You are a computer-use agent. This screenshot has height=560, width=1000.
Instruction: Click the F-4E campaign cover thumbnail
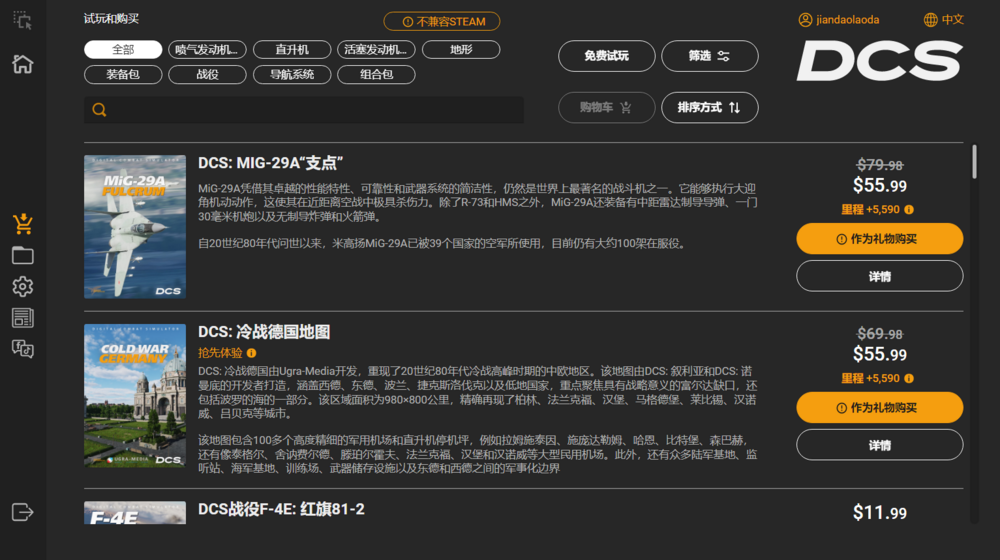135,513
